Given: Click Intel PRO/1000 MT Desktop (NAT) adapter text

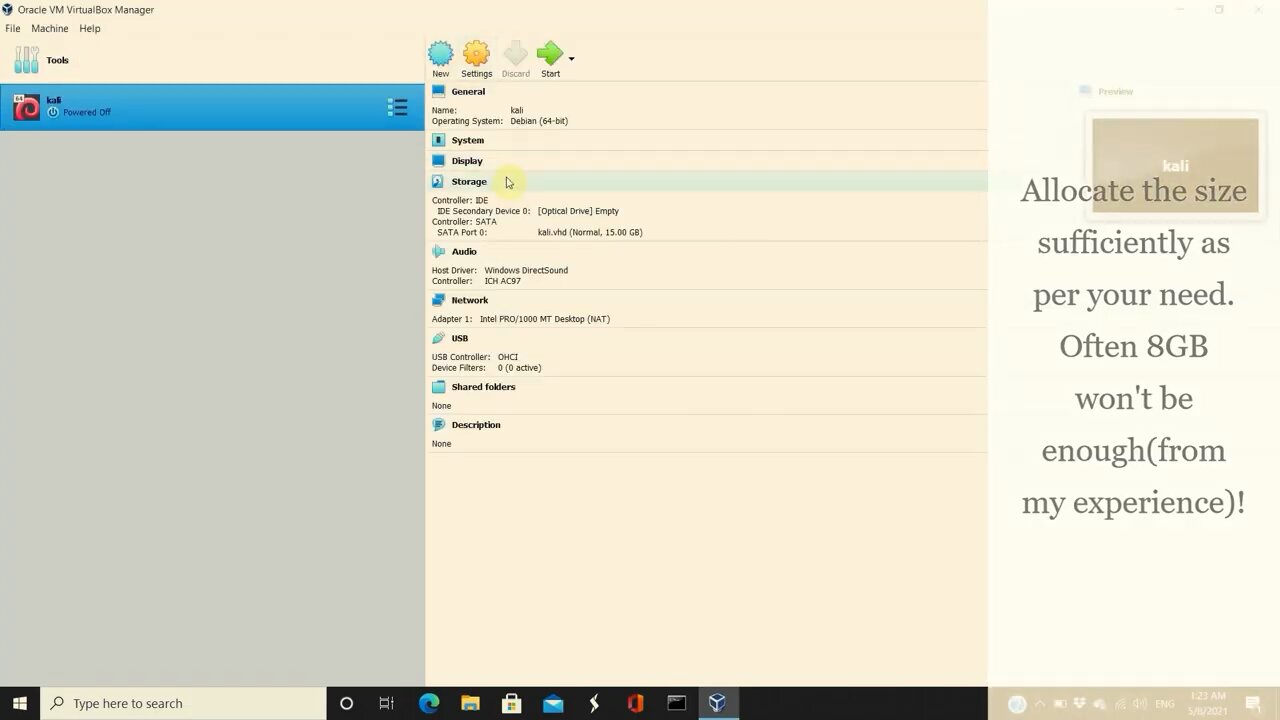Looking at the screenshot, I should [x=545, y=319].
